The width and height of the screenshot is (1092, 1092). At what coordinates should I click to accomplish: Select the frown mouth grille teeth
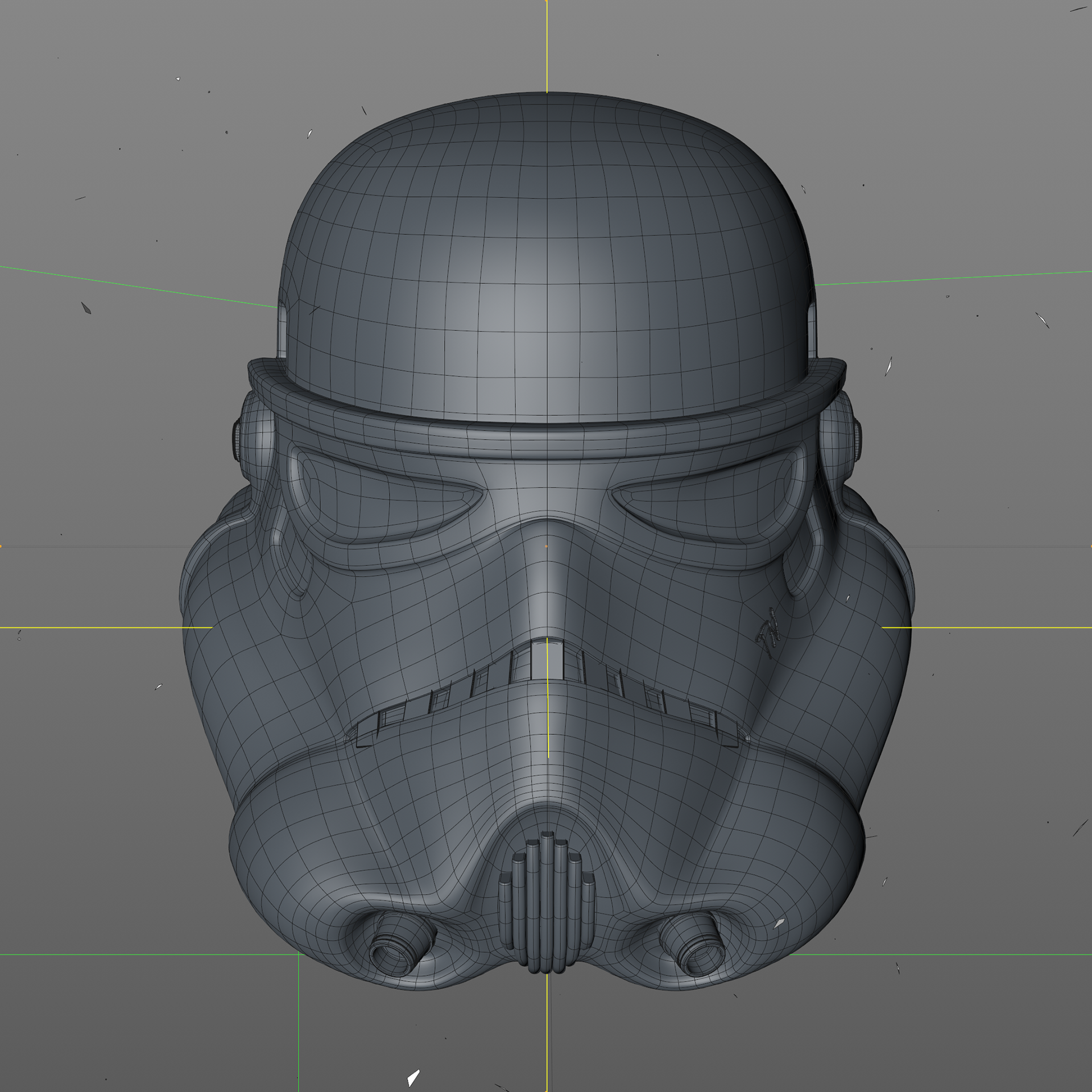point(546,693)
